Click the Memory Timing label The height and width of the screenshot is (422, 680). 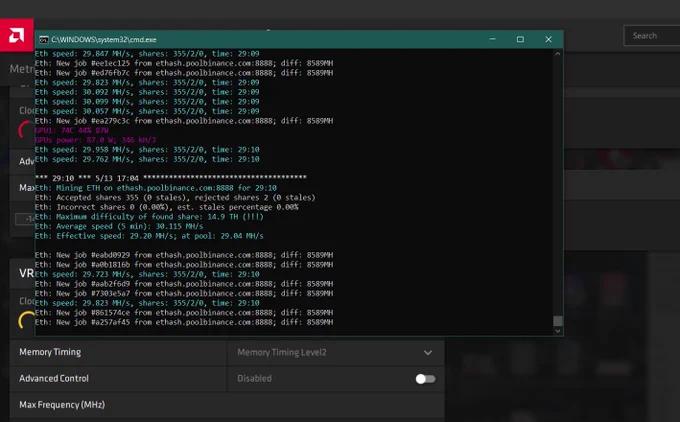click(x=50, y=352)
